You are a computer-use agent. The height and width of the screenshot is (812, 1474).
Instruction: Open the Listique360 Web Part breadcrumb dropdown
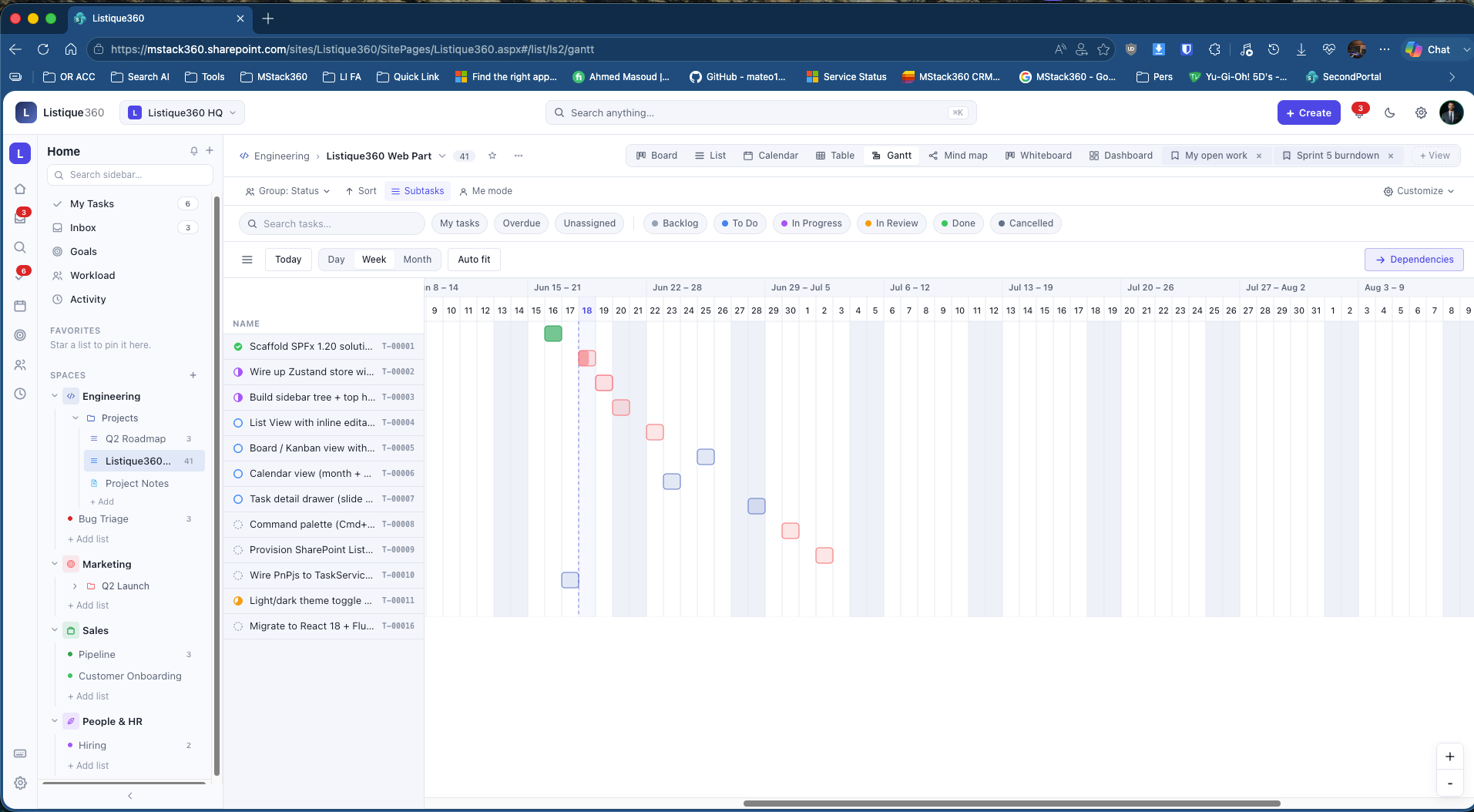442,156
